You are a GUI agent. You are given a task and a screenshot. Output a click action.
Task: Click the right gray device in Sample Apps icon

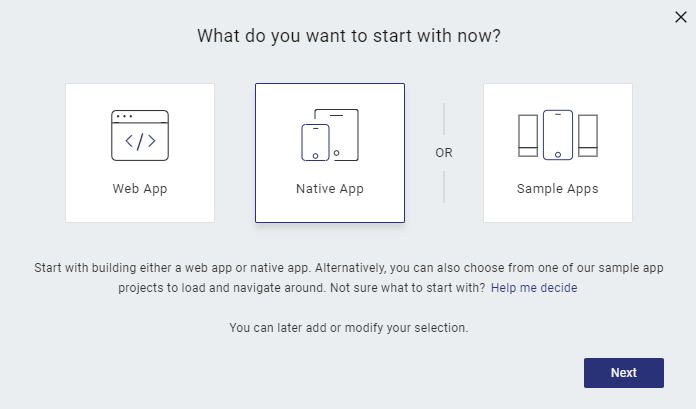coord(588,135)
